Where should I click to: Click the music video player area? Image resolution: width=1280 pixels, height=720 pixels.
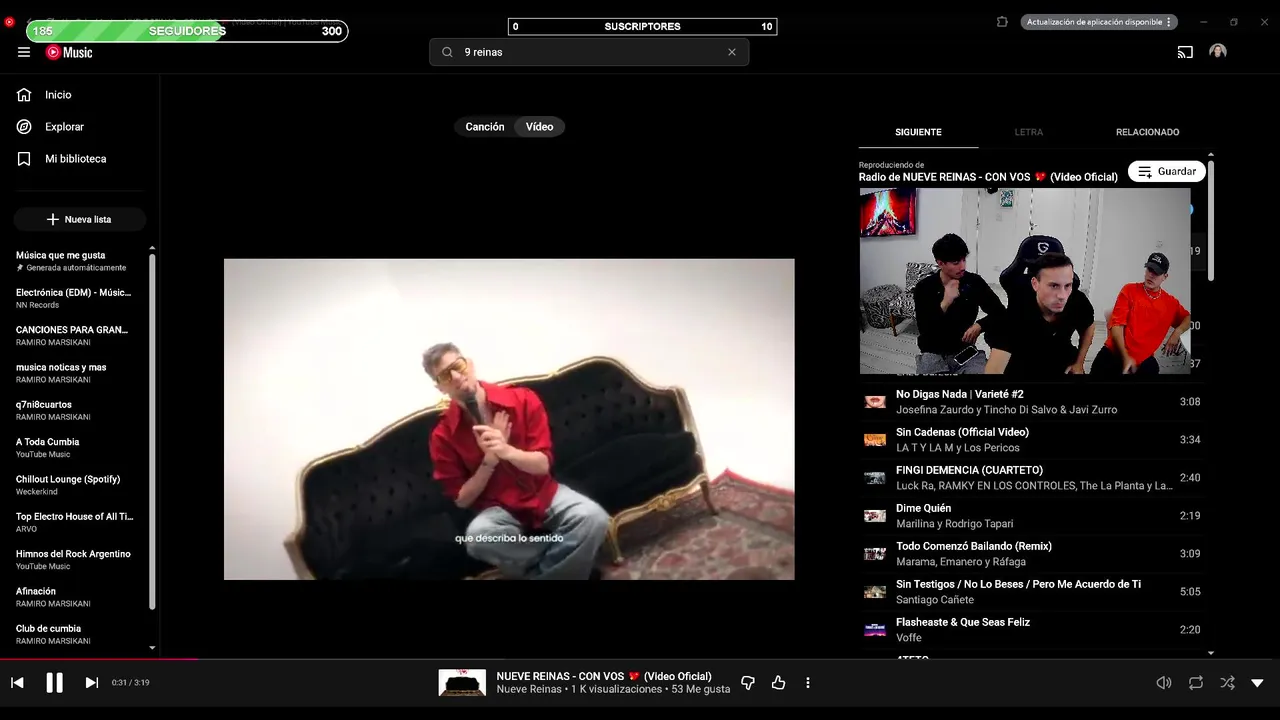coord(509,419)
